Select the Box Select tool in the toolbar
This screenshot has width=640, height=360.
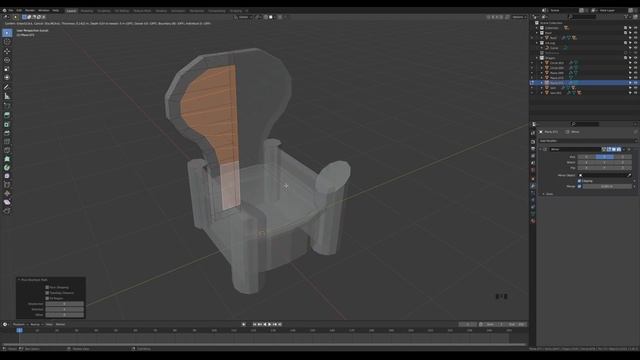[7, 33]
